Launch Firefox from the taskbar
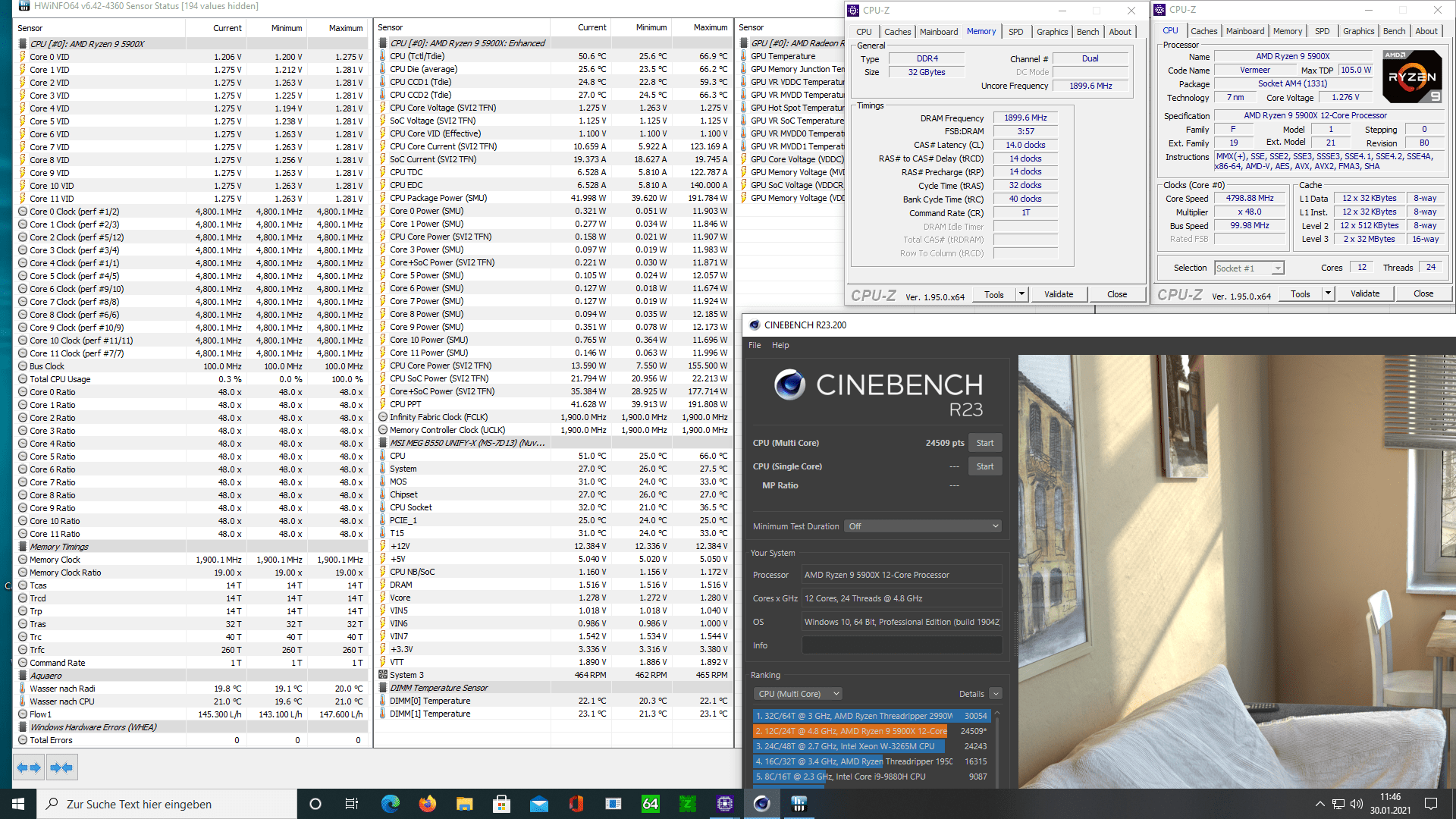 click(x=427, y=804)
